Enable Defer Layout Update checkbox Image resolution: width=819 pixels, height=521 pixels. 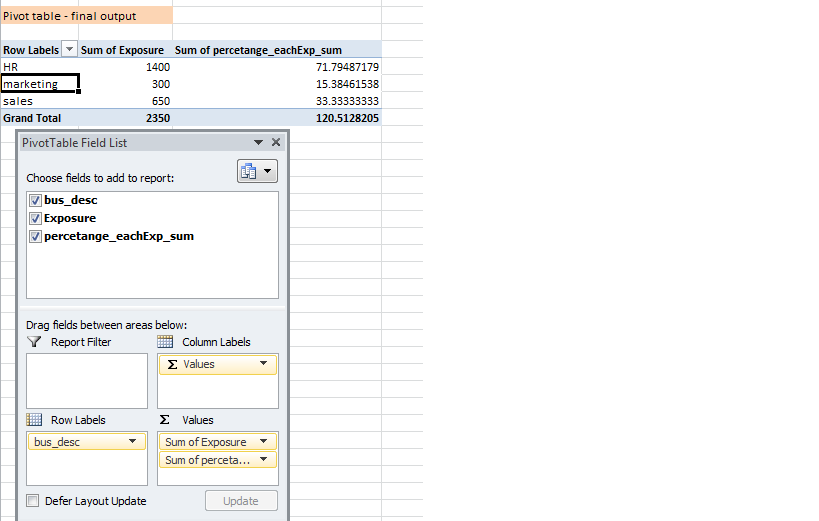(x=32, y=501)
